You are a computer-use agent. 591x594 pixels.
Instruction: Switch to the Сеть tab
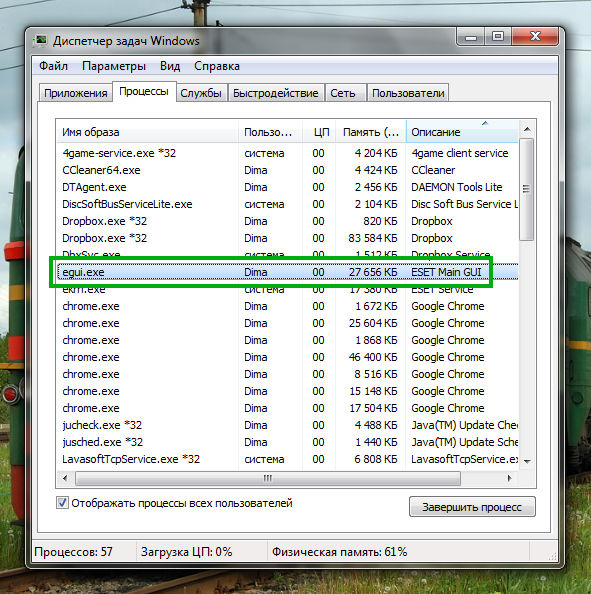[345, 93]
